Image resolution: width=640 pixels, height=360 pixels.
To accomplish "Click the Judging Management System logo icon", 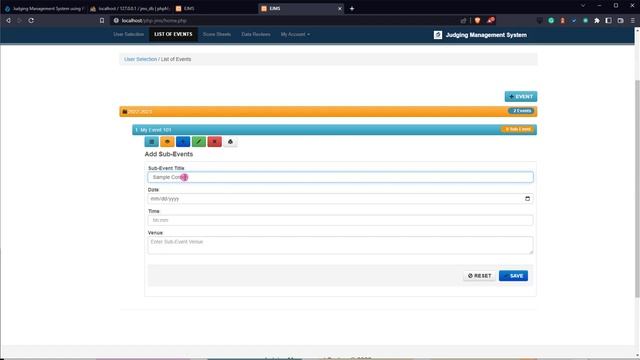I will (438, 35).
